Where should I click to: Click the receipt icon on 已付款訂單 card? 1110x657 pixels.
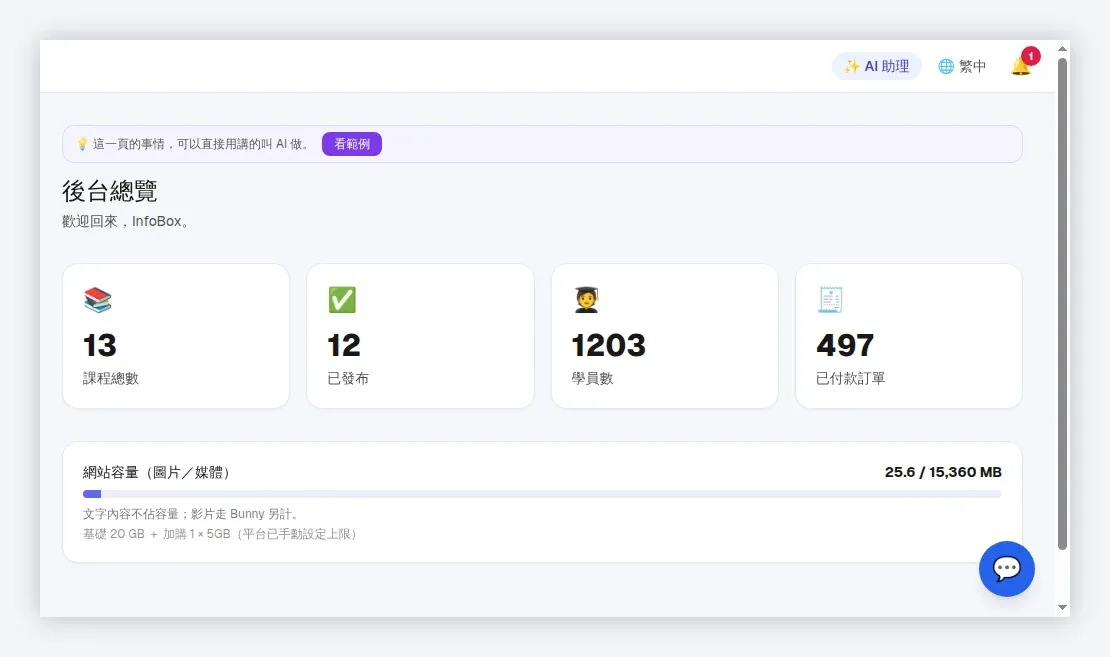click(830, 299)
